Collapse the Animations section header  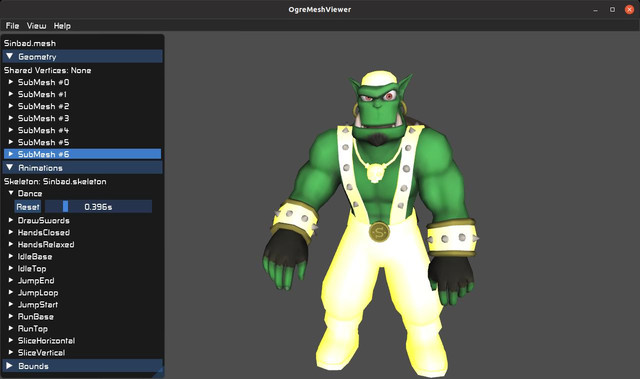(83, 168)
